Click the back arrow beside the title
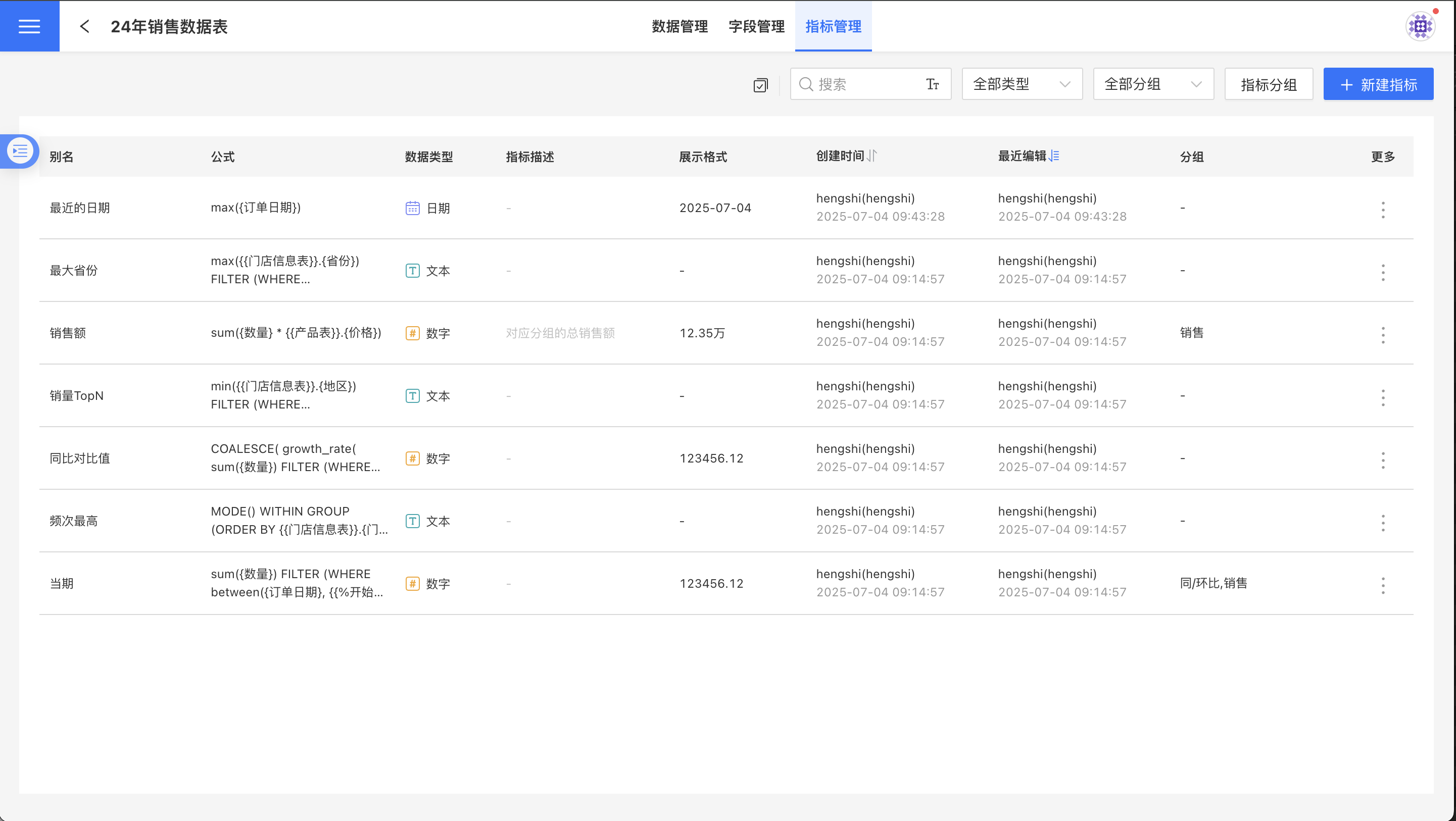 click(85, 26)
